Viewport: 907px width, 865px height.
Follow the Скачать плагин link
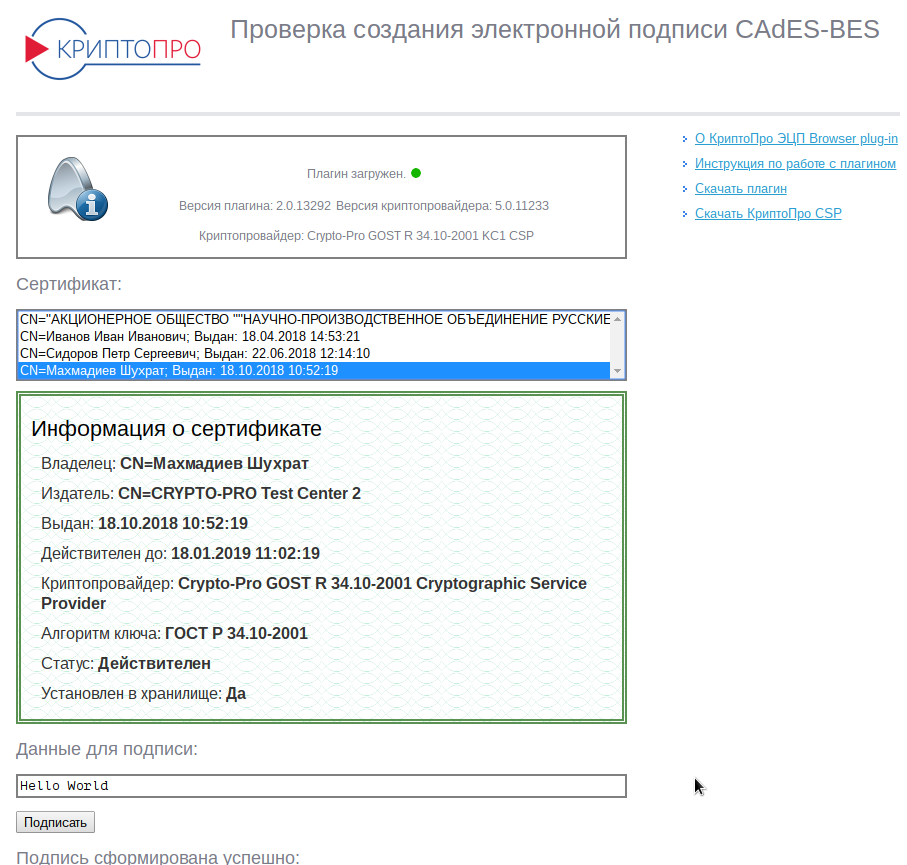coord(741,189)
